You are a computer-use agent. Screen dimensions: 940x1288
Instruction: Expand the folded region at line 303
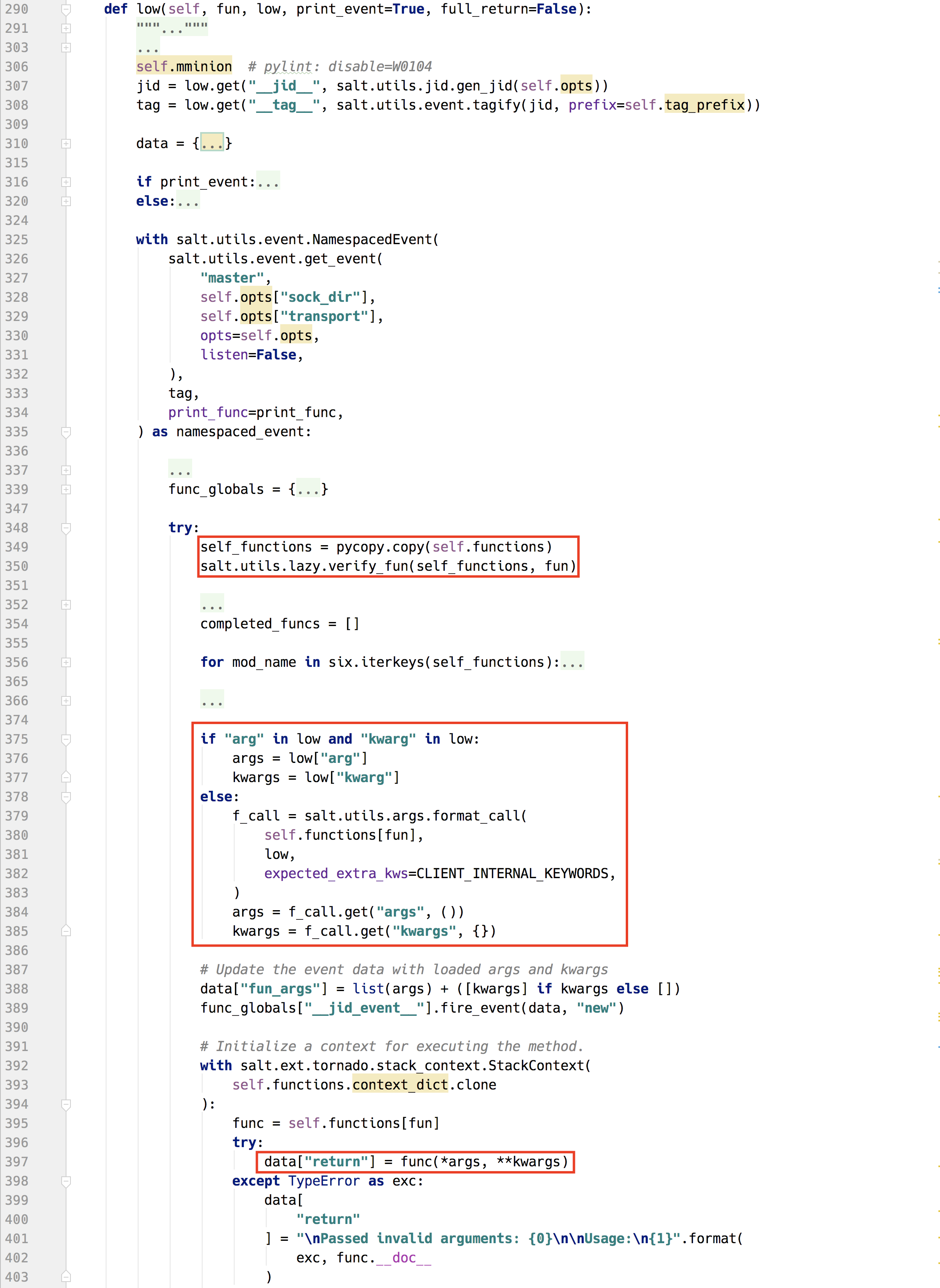(x=65, y=48)
